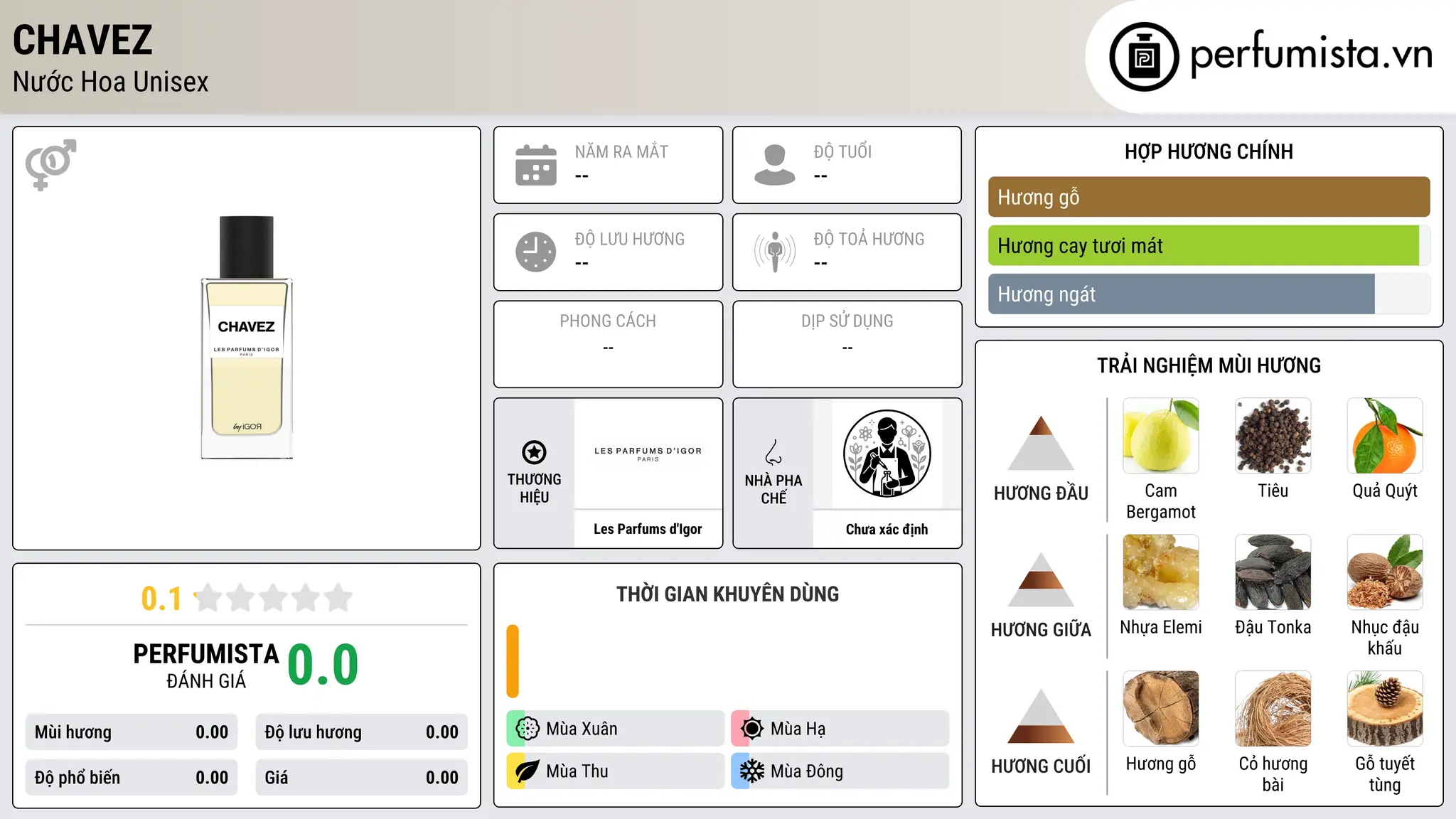Screen dimensions: 1456x819
Task: Click the Thời Gian Khuyên Dùng heading
Action: (x=727, y=594)
